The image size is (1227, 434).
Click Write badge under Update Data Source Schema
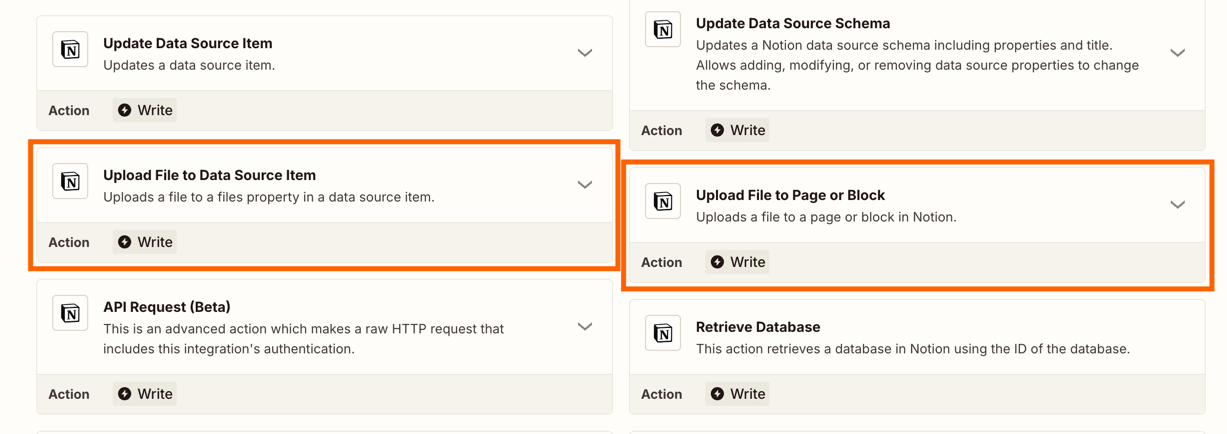737,130
